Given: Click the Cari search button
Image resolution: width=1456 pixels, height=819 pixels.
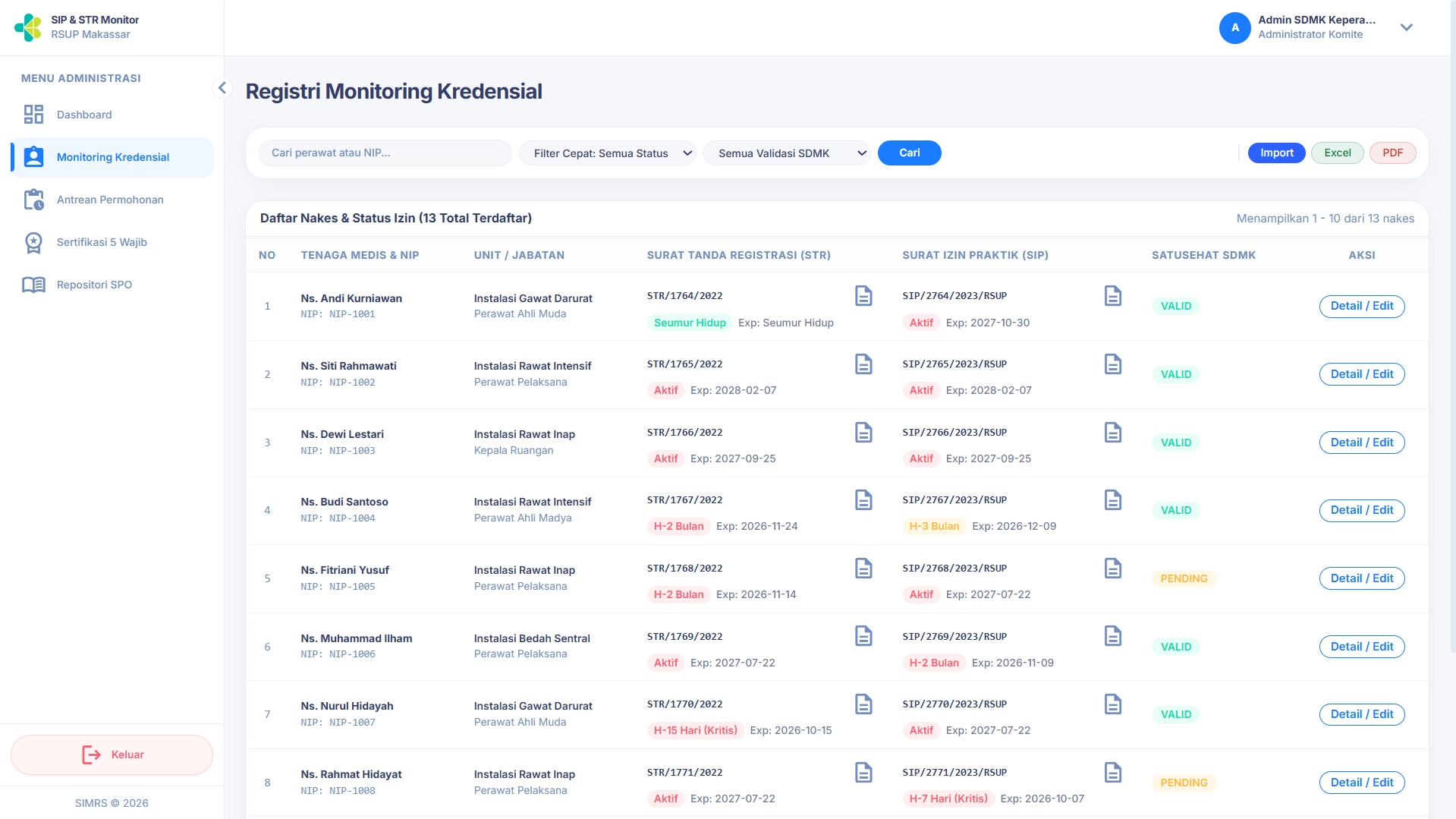Looking at the screenshot, I should tap(909, 153).
